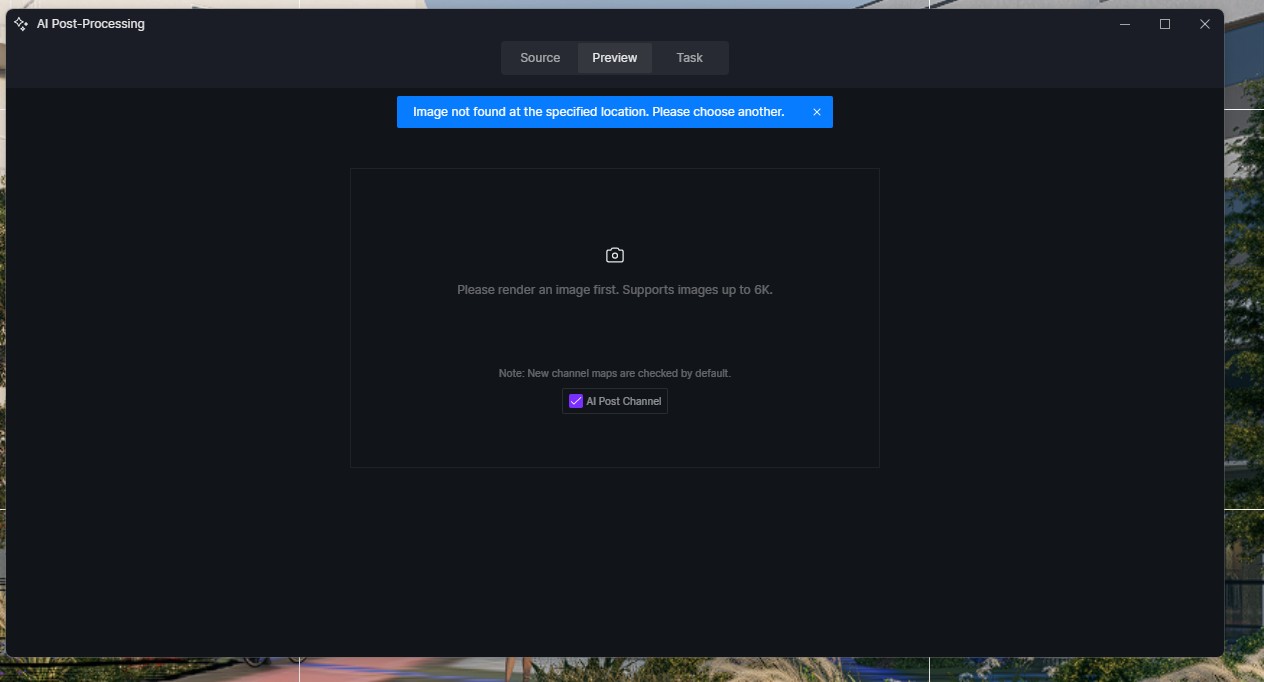This screenshot has width=1264, height=682.
Task: Switch to the Source tab
Action: point(539,58)
